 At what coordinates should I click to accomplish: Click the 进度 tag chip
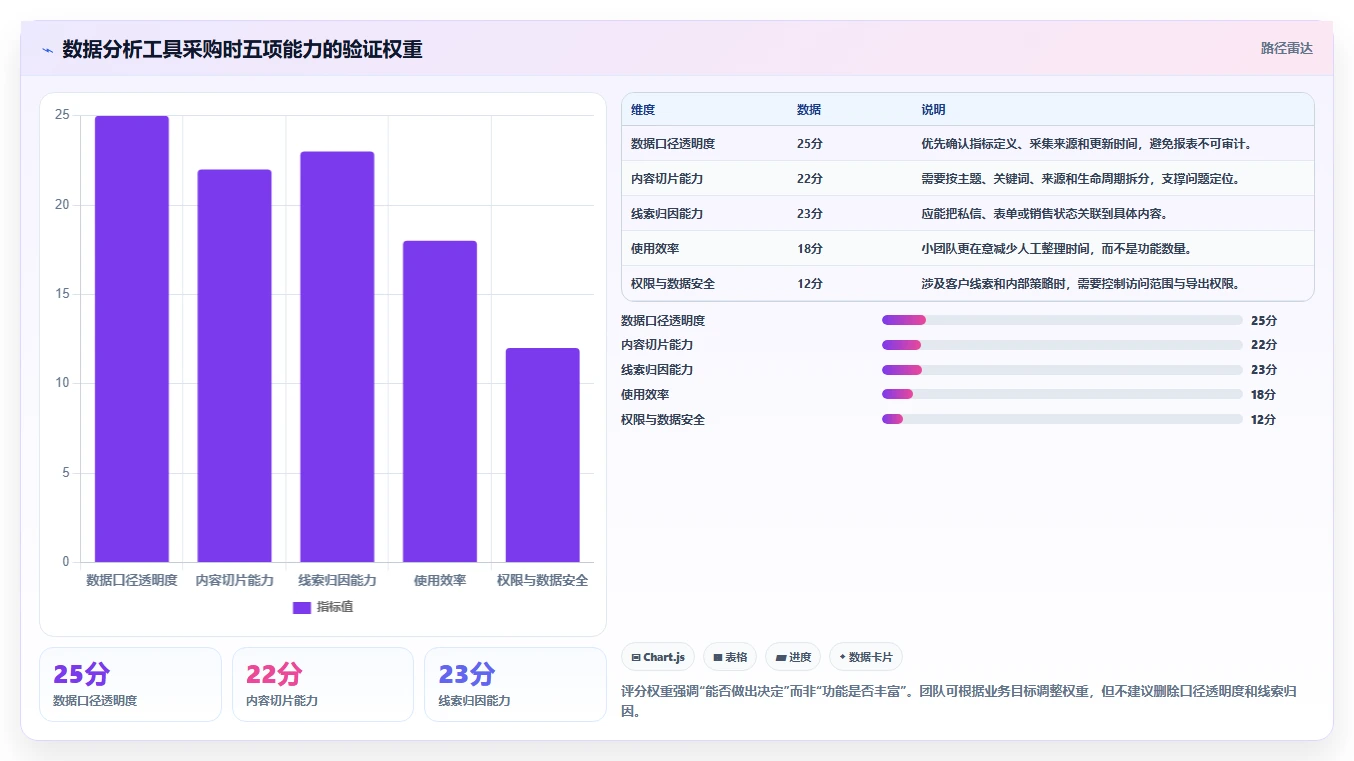click(x=793, y=657)
